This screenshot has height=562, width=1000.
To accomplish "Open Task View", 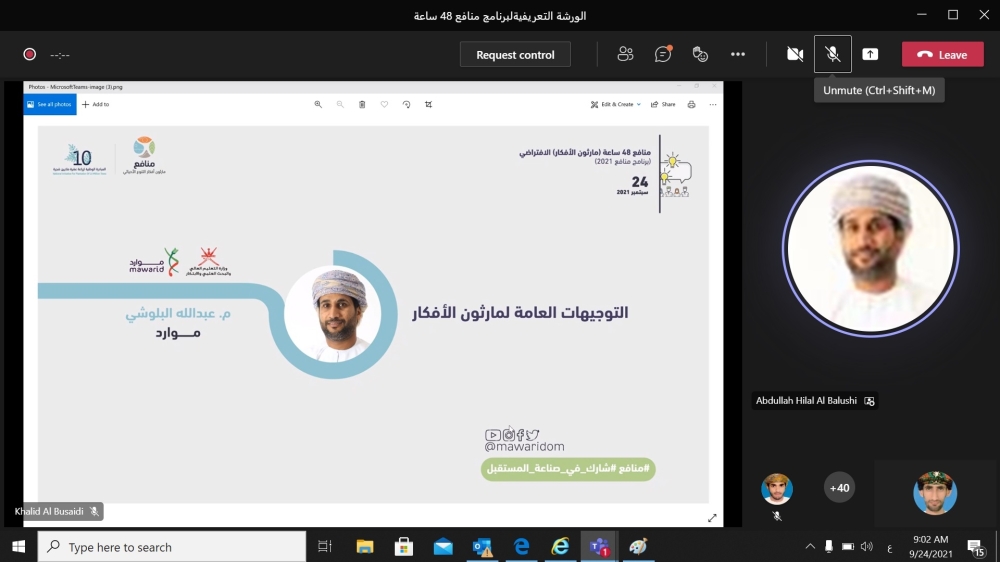I will [325, 546].
